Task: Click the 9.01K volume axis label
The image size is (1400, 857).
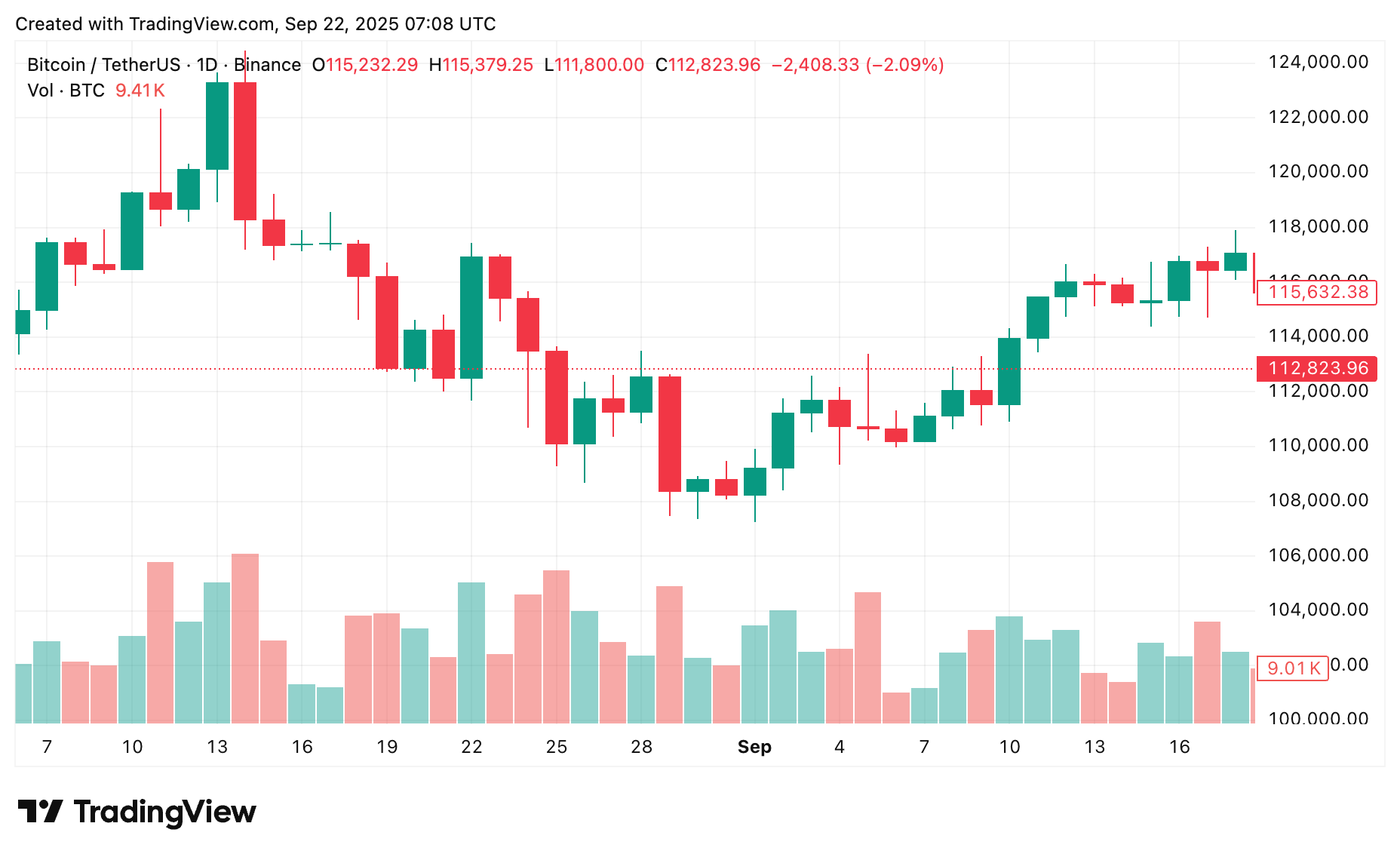Action: pyautogui.click(x=1293, y=668)
